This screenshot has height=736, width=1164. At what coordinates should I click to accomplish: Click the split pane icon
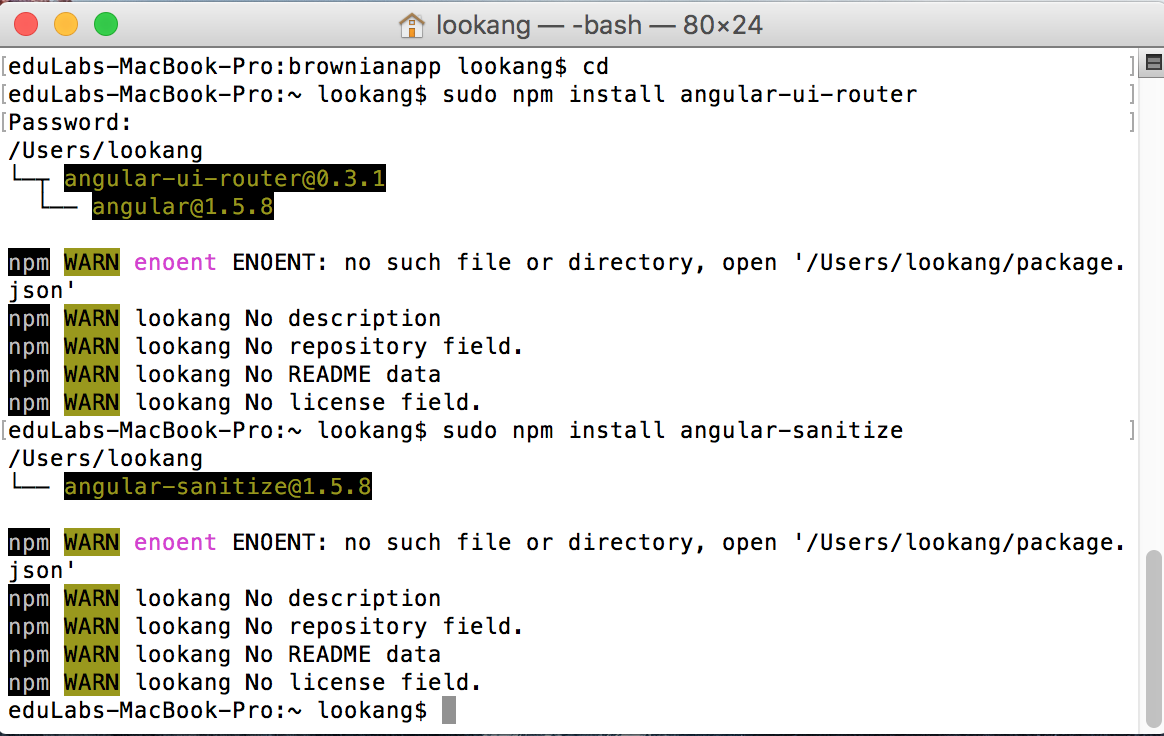coord(1153,64)
